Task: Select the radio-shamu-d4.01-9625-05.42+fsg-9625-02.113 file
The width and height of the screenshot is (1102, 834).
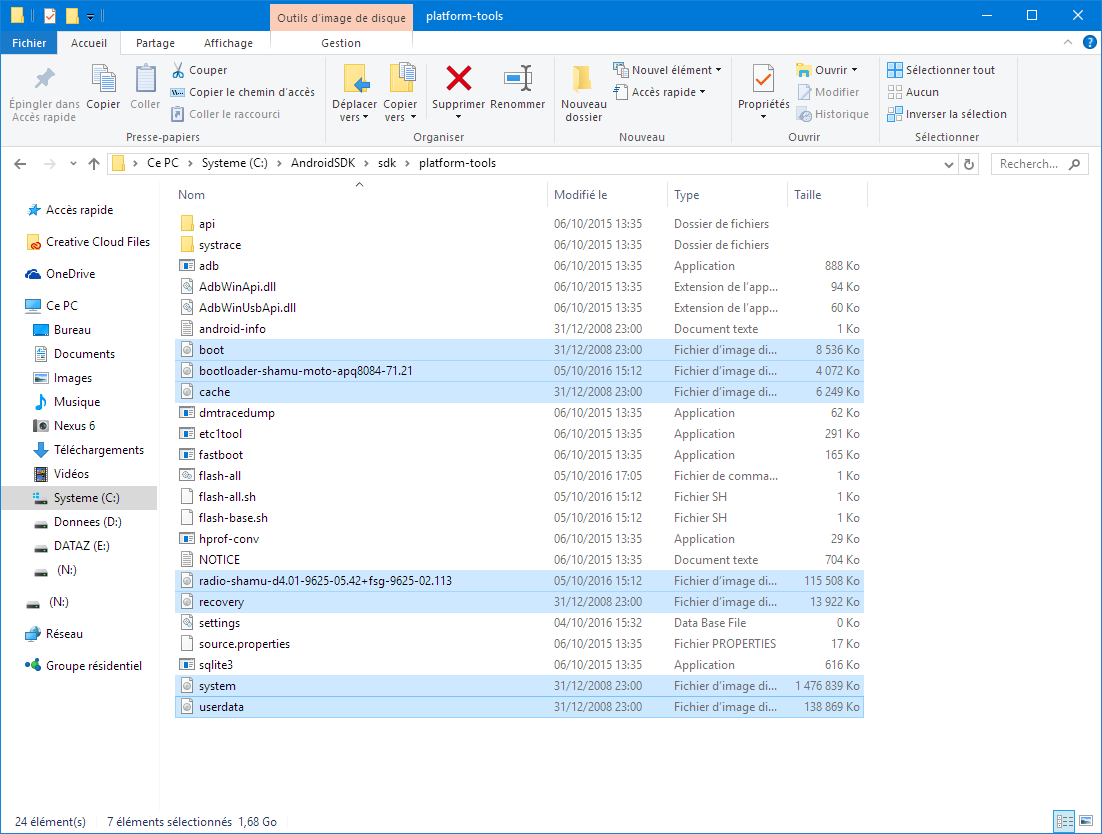Action: 519,580
